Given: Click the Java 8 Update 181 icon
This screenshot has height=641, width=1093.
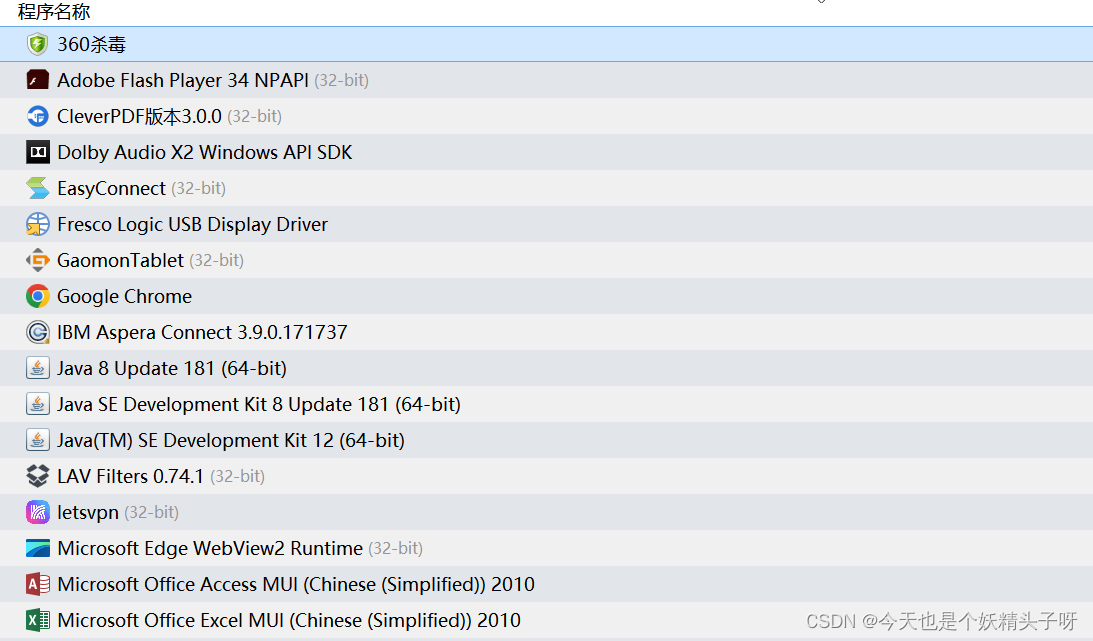Looking at the screenshot, I should [x=38, y=368].
